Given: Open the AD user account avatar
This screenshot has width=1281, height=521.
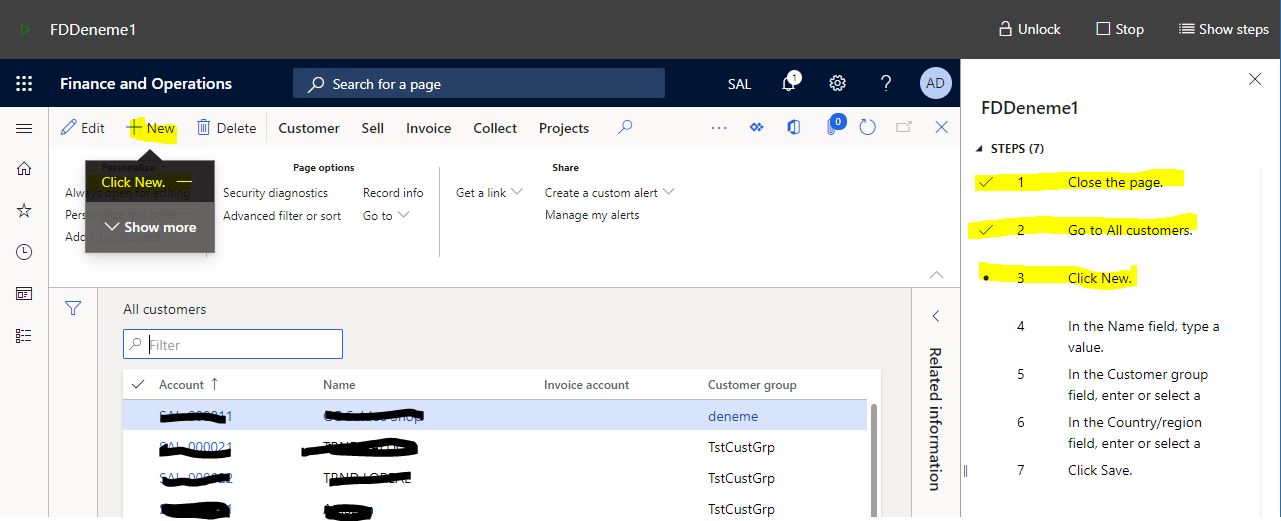Looking at the screenshot, I should [935, 83].
